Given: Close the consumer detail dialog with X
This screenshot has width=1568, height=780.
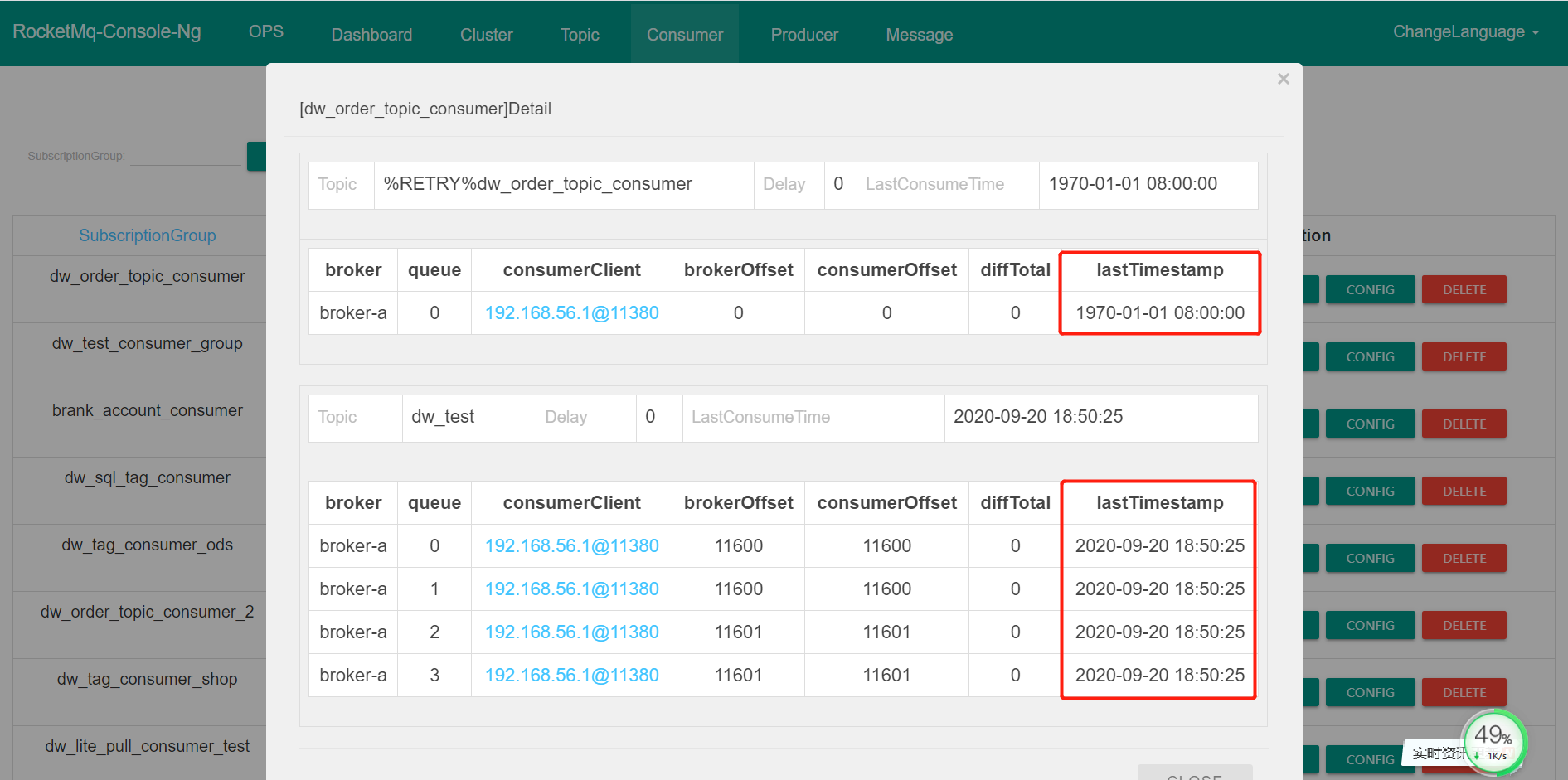Looking at the screenshot, I should (x=1283, y=80).
